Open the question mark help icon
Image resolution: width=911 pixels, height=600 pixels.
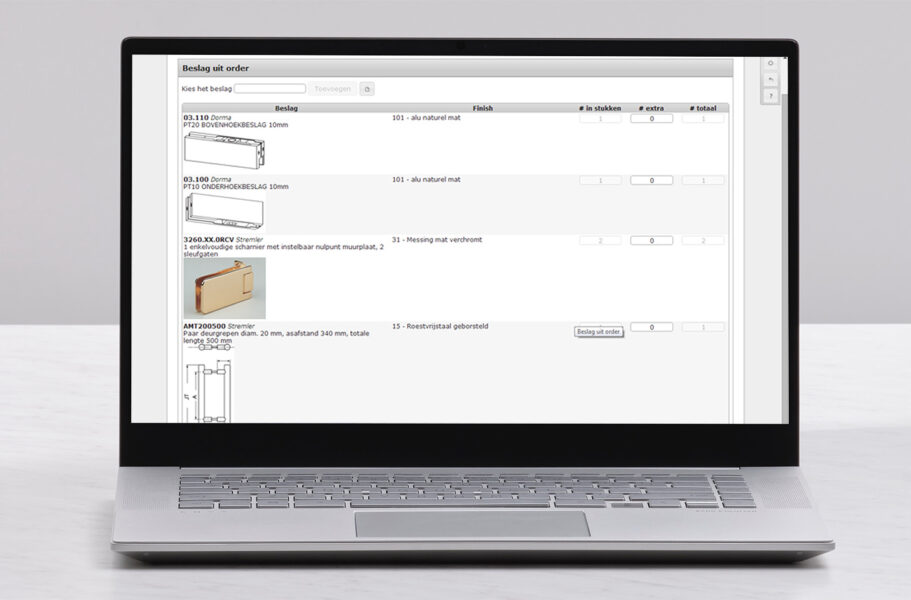coord(770,96)
